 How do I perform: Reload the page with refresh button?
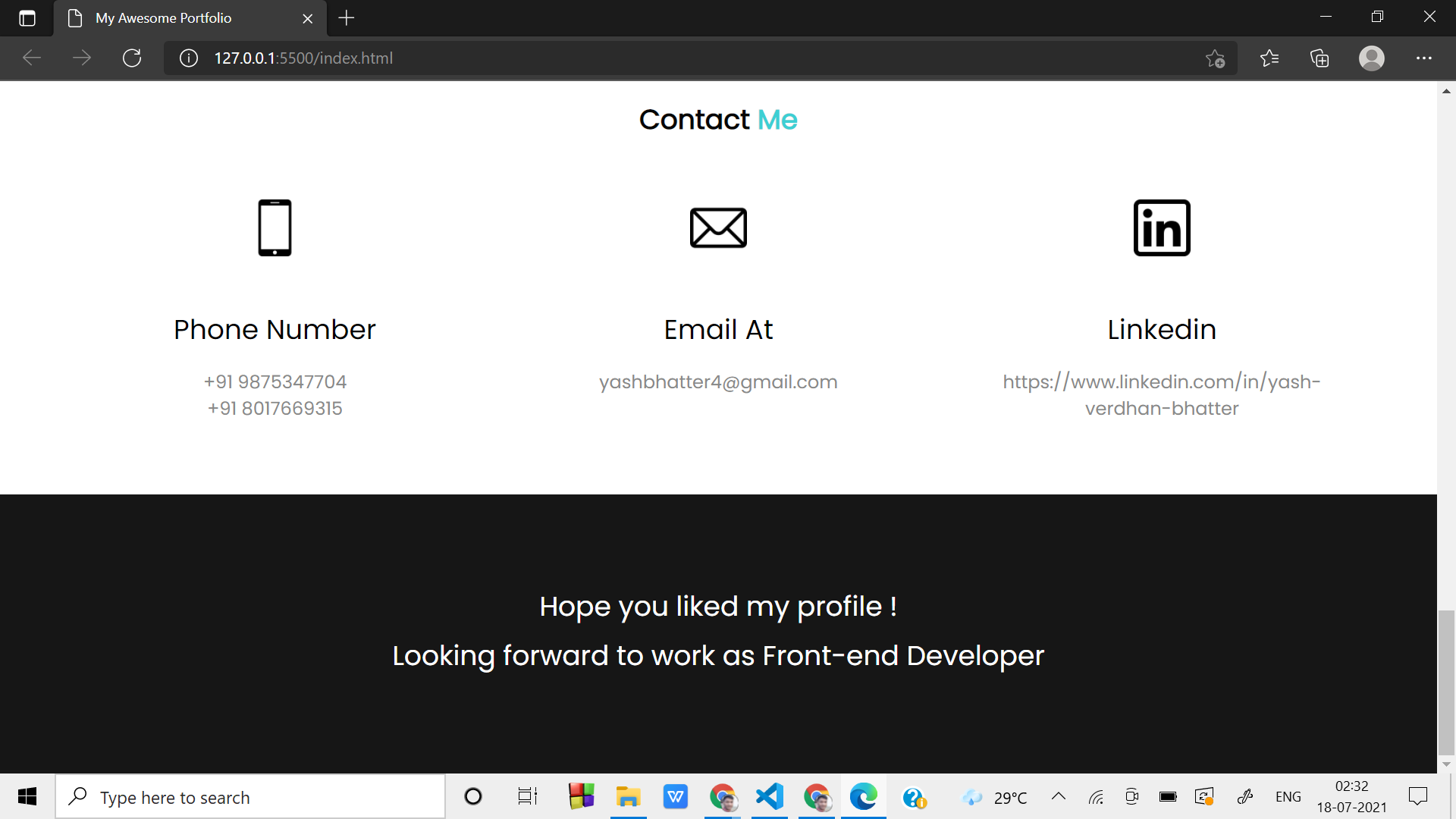click(x=132, y=58)
